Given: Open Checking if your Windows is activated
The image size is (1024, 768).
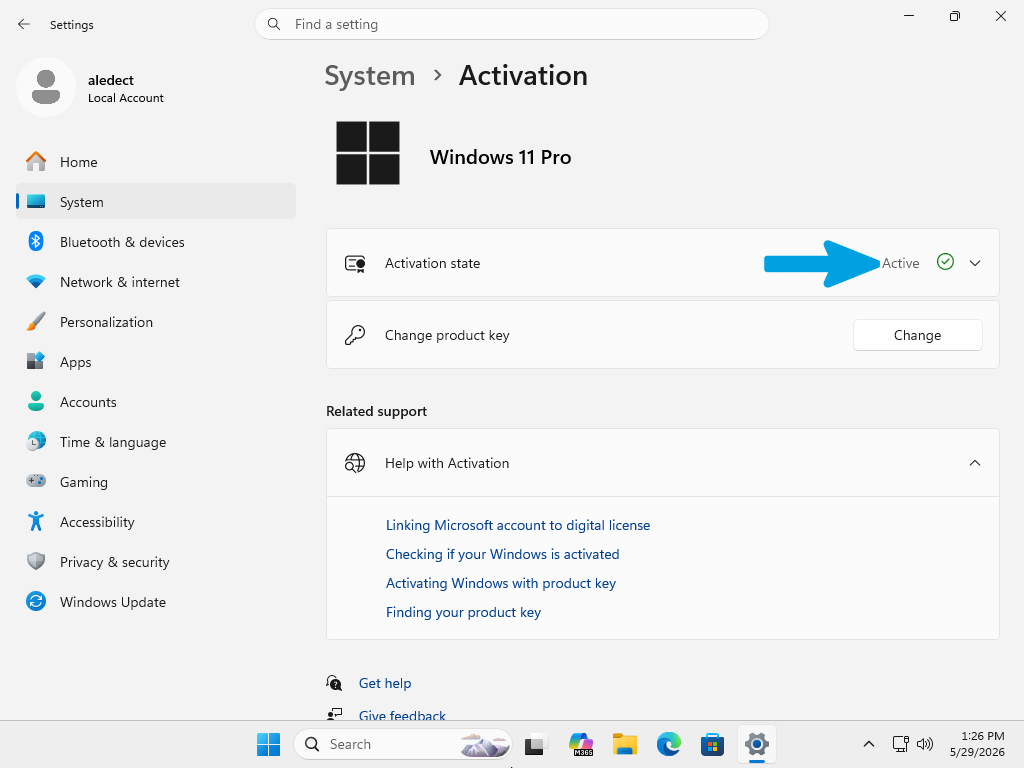Looking at the screenshot, I should (502, 554).
